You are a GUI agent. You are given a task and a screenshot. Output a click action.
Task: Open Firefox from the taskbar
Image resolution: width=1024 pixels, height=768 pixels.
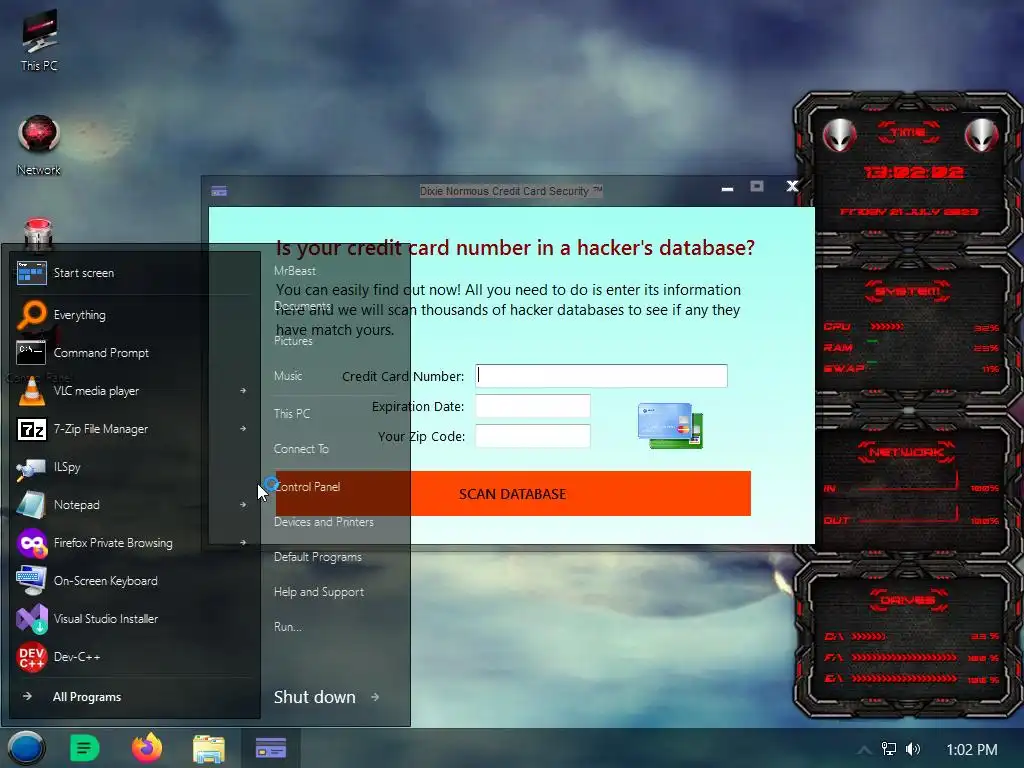coord(147,748)
